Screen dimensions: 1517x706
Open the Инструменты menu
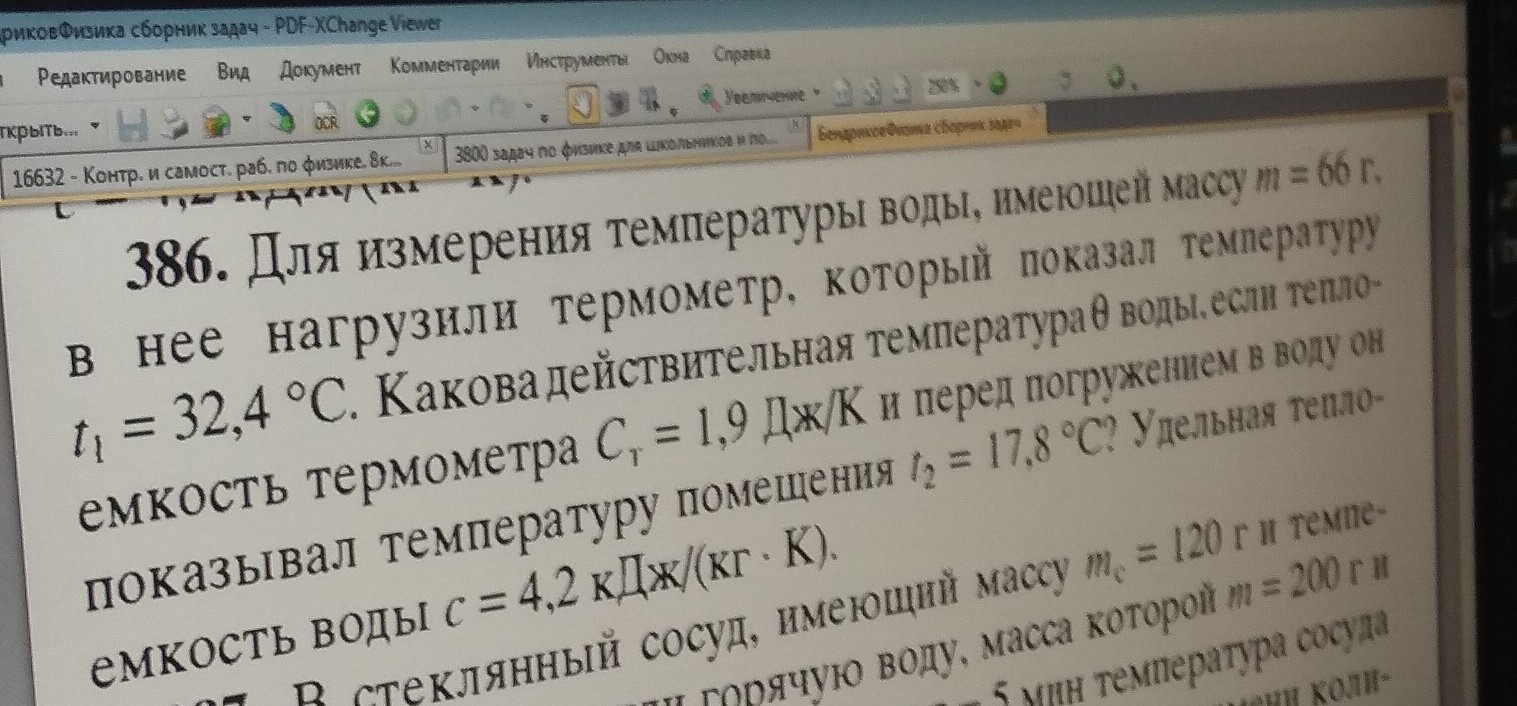[x=577, y=60]
